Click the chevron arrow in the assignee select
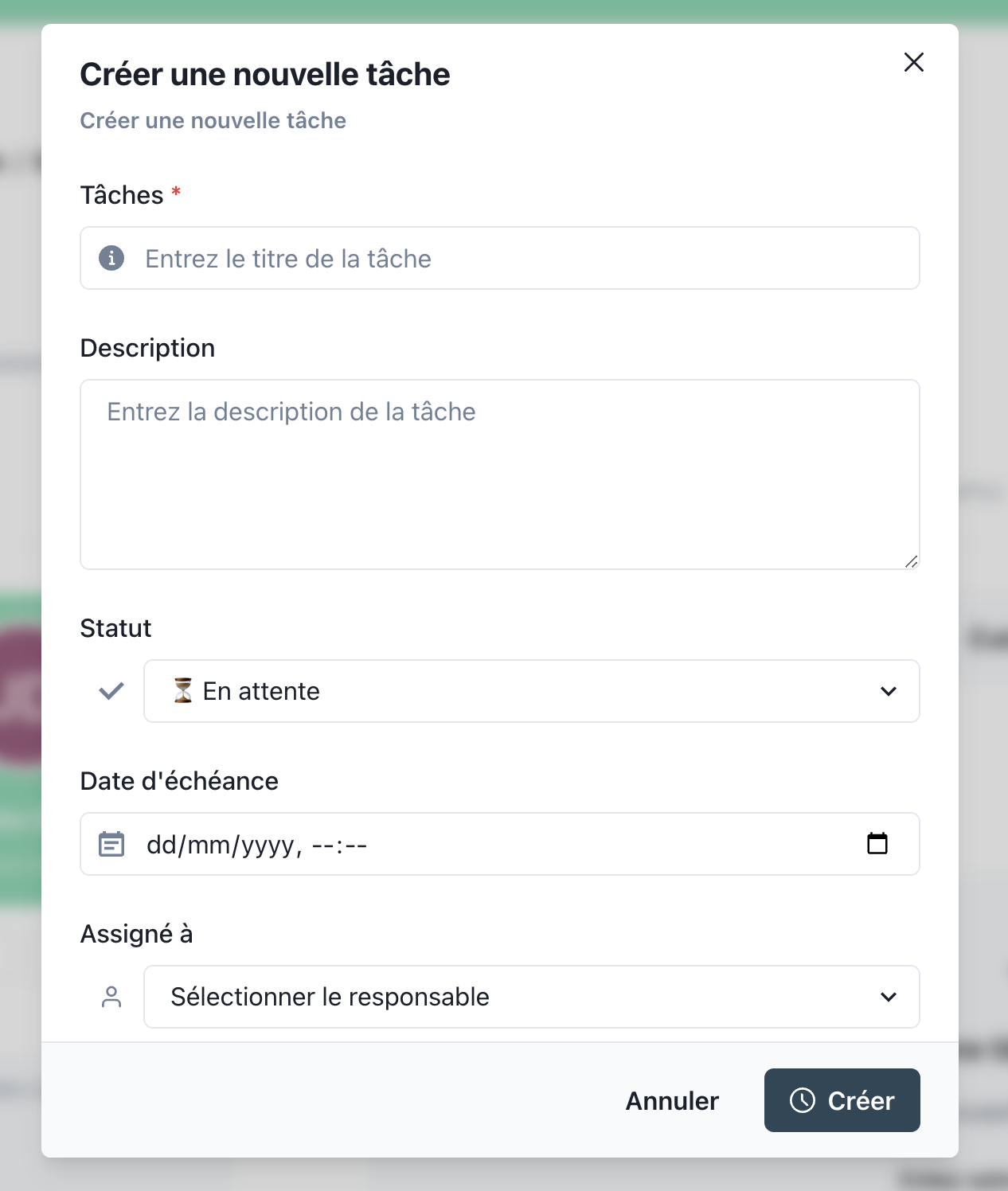1008x1191 pixels. 889,997
